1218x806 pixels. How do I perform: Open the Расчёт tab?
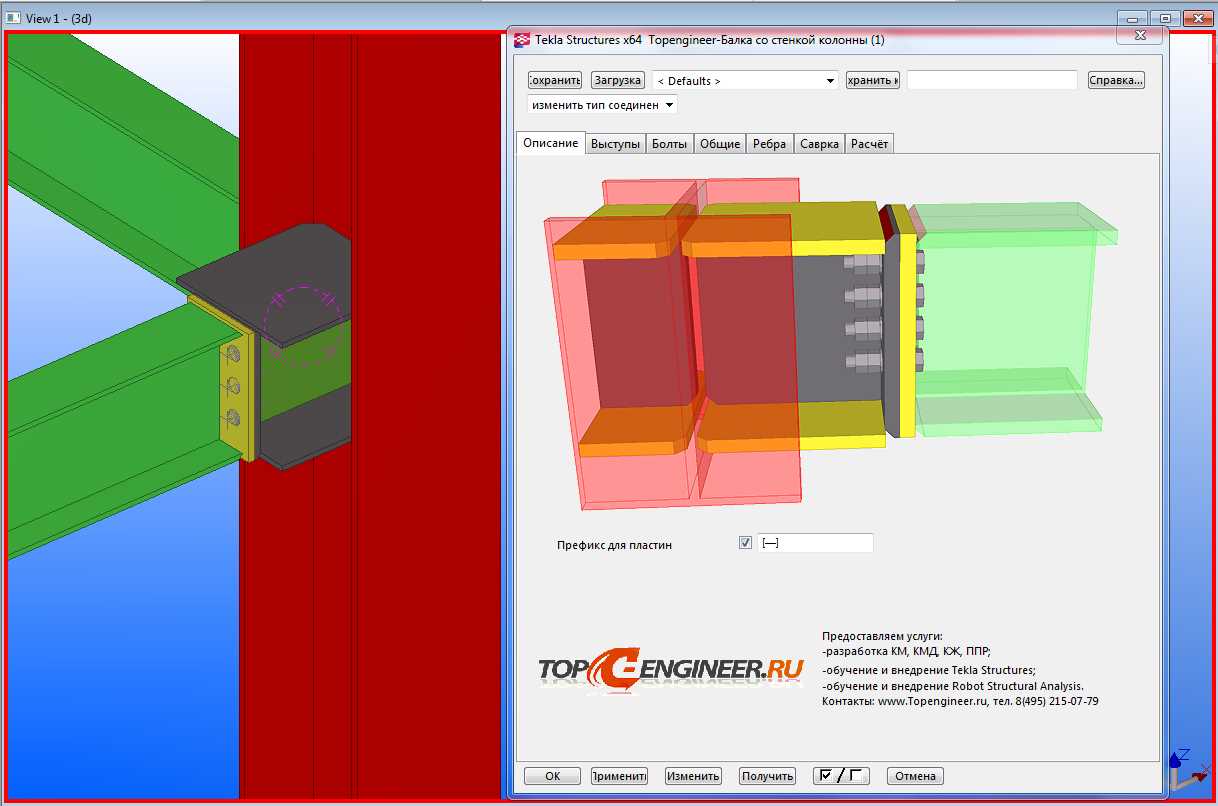point(869,144)
